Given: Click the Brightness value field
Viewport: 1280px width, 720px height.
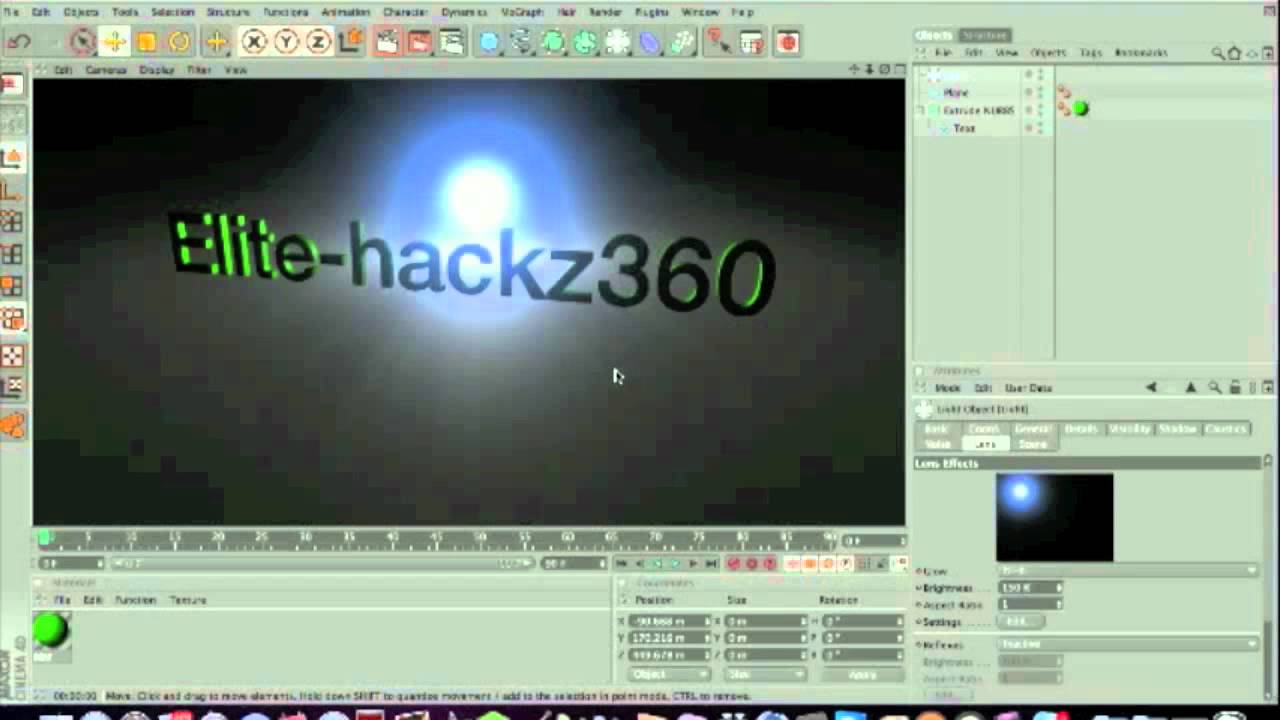Looking at the screenshot, I should point(1029,588).
